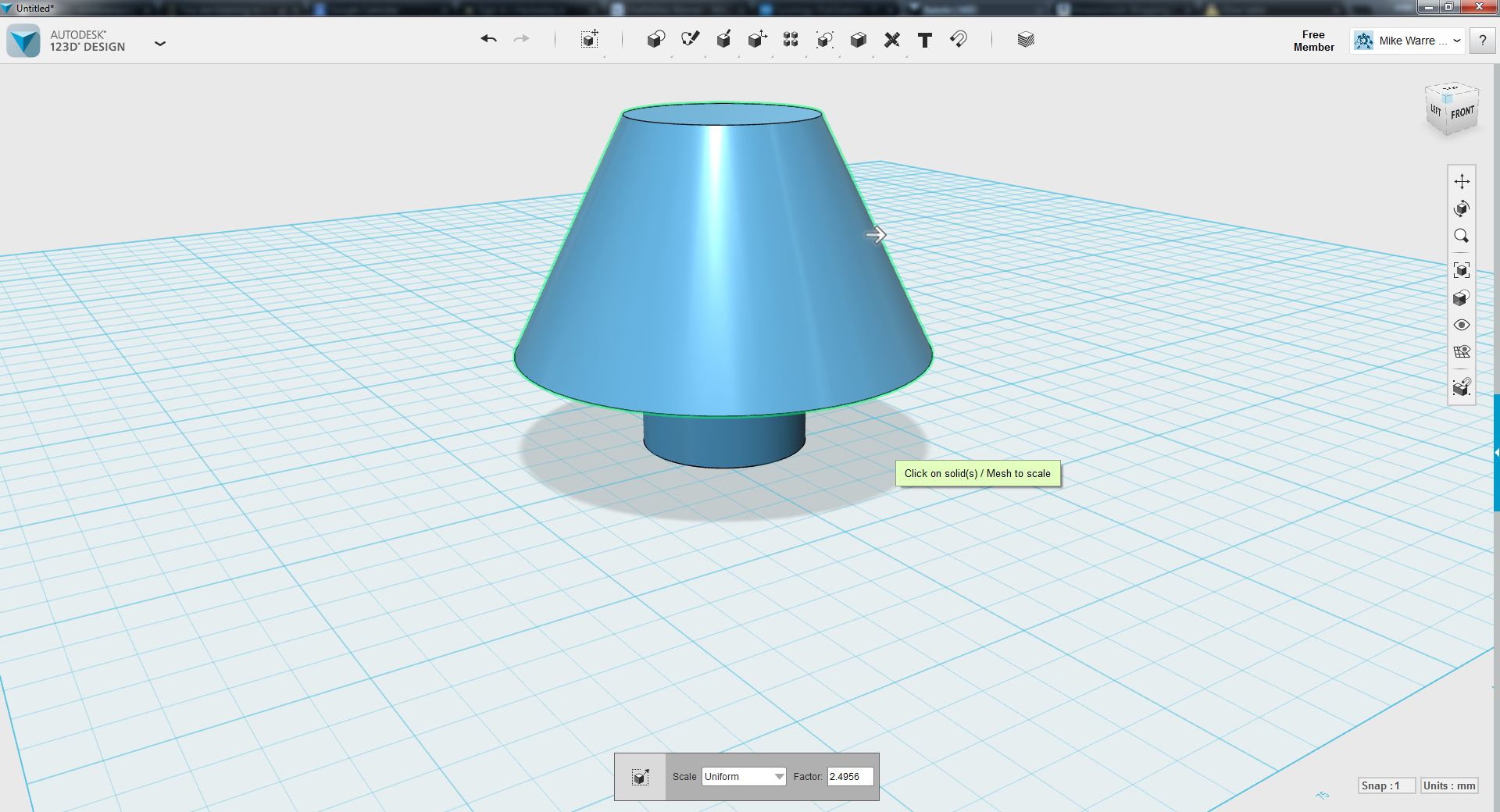
Task: Open the Primitives shapes menu
Action: (x=655, y=39)
